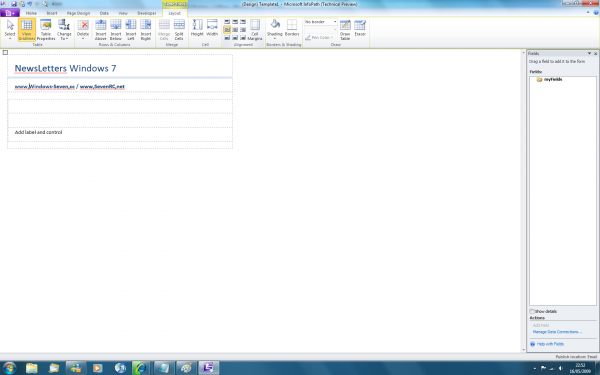Viewport: 600px width, 375px height.
Task: Switch to the Home tab
Action: [31, 13]
